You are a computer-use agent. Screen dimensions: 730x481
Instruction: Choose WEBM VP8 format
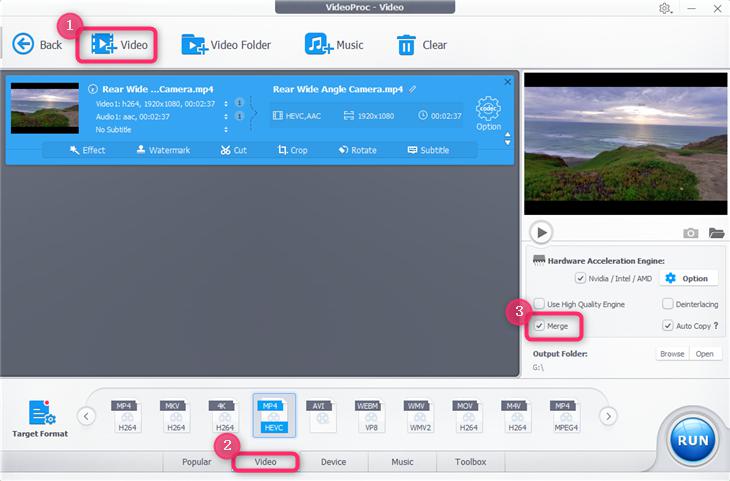pyautogui.click(x=371, y=416)
